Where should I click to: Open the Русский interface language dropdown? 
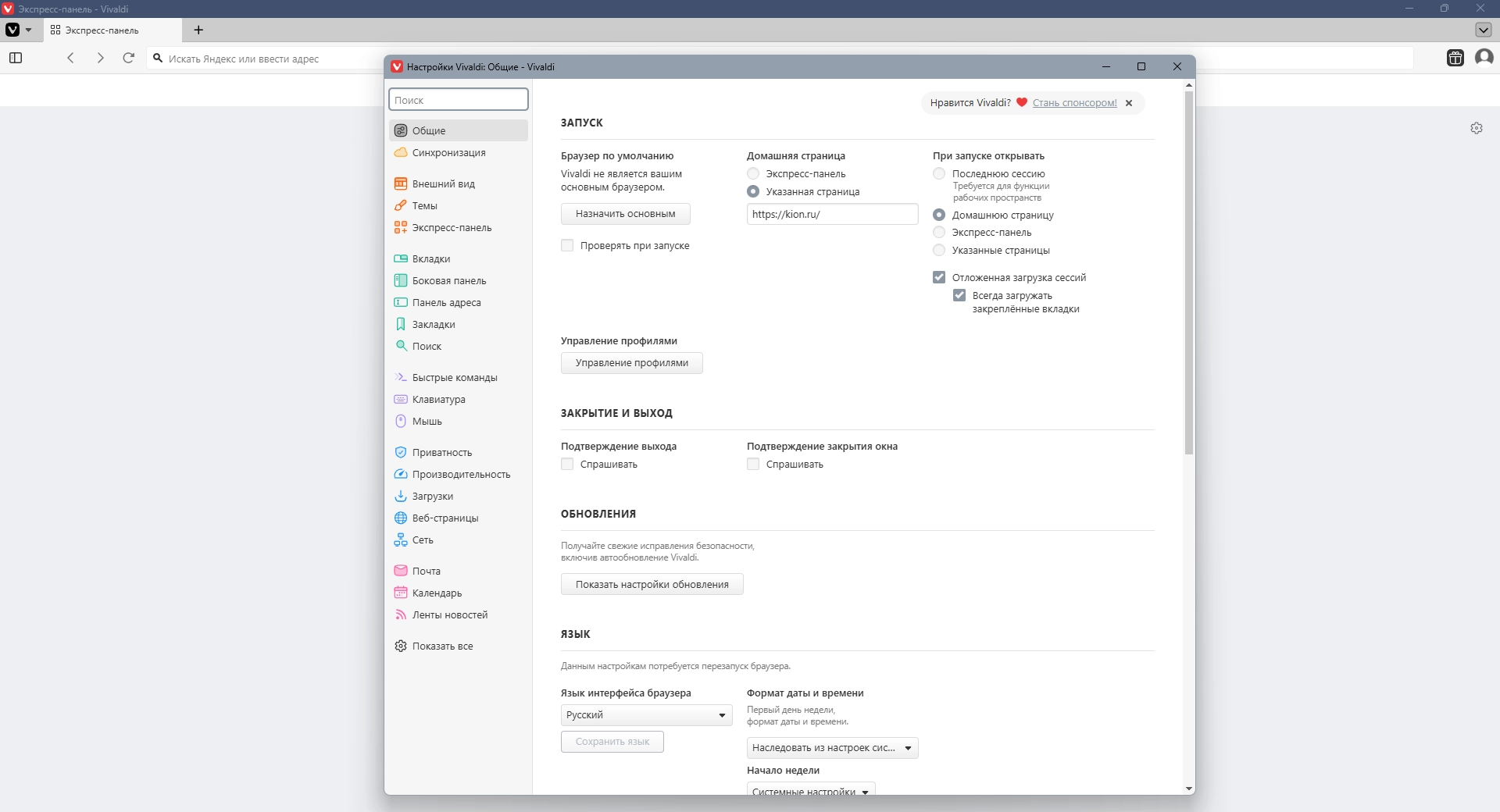click(646, 715)
